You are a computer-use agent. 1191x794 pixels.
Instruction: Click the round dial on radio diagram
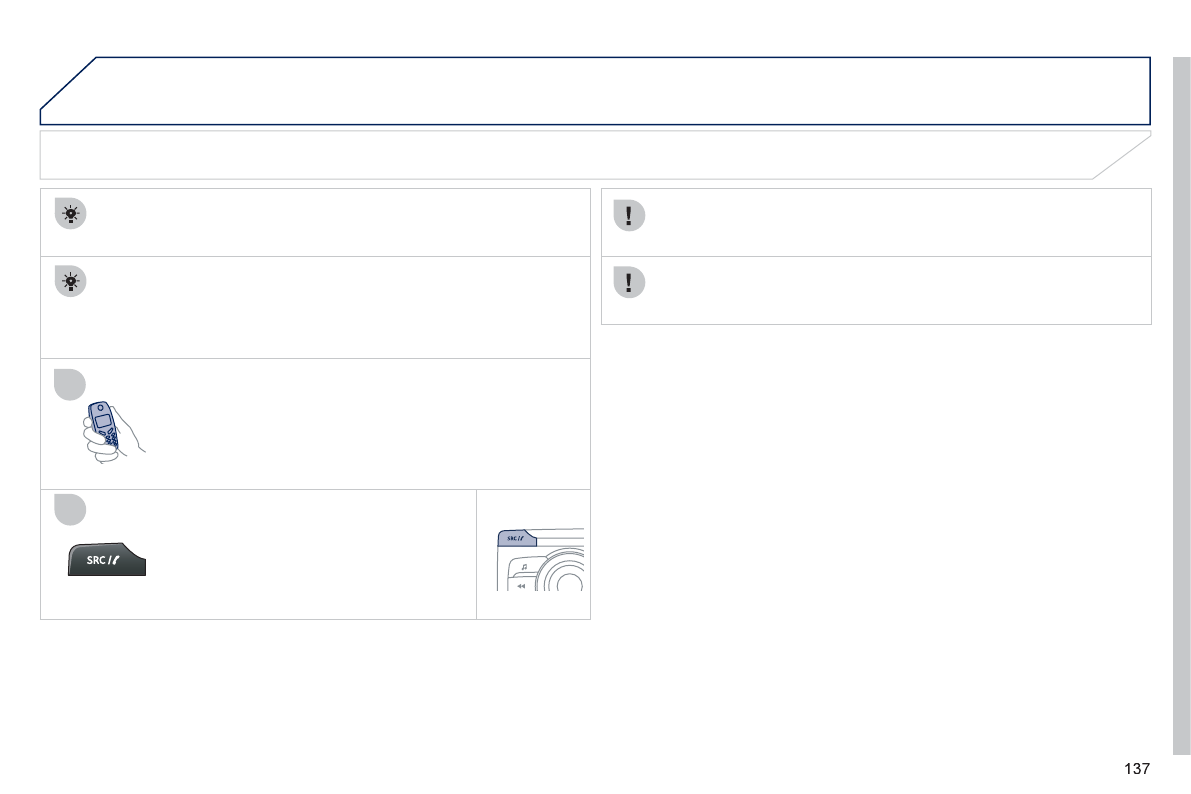(x=565, y=582)
